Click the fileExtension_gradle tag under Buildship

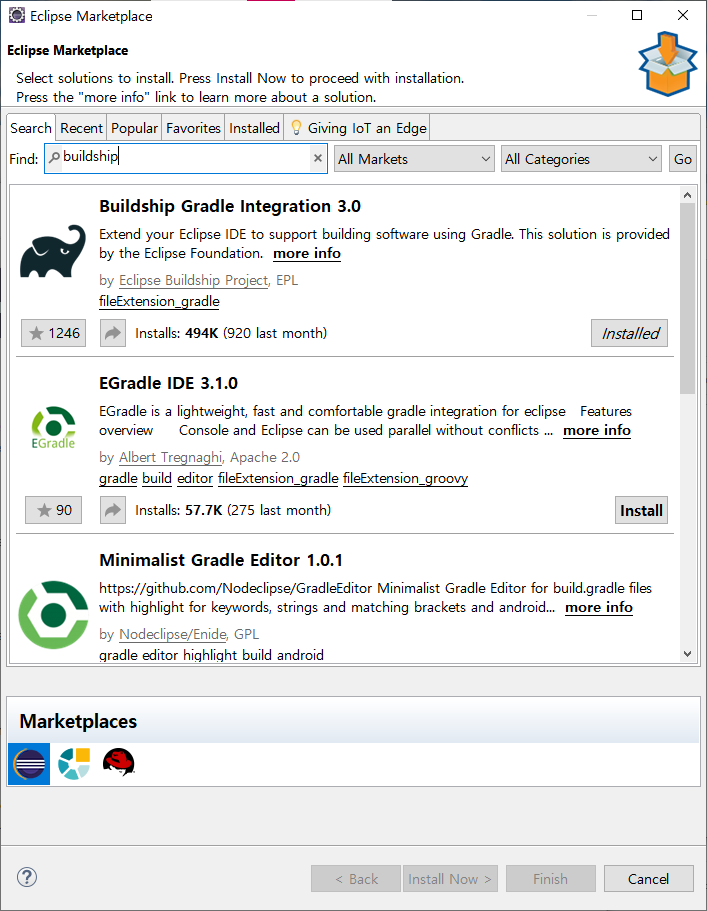coord(159,302)
